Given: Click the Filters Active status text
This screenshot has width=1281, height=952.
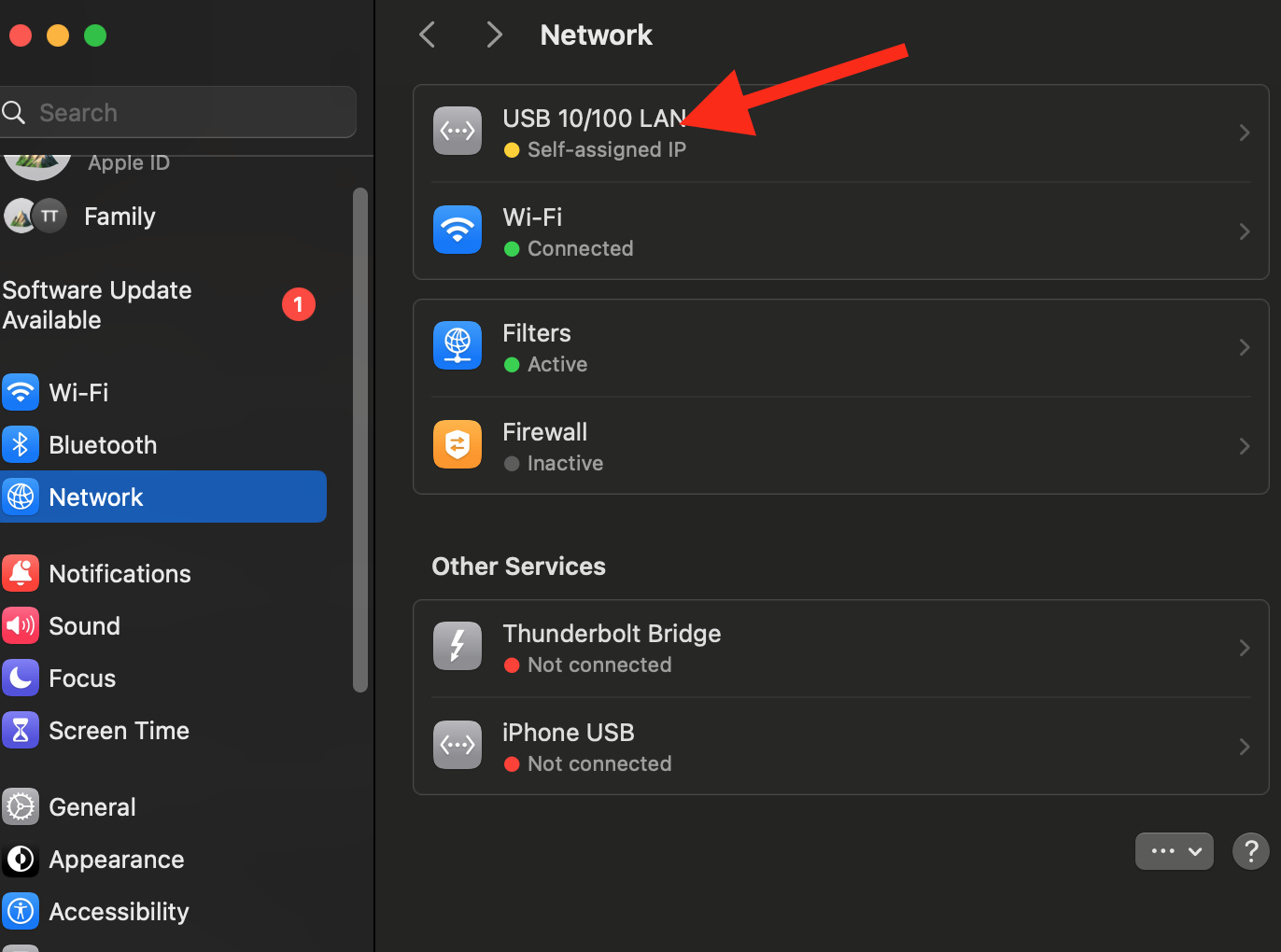Looking at the screenshot, I should point(557,364).
